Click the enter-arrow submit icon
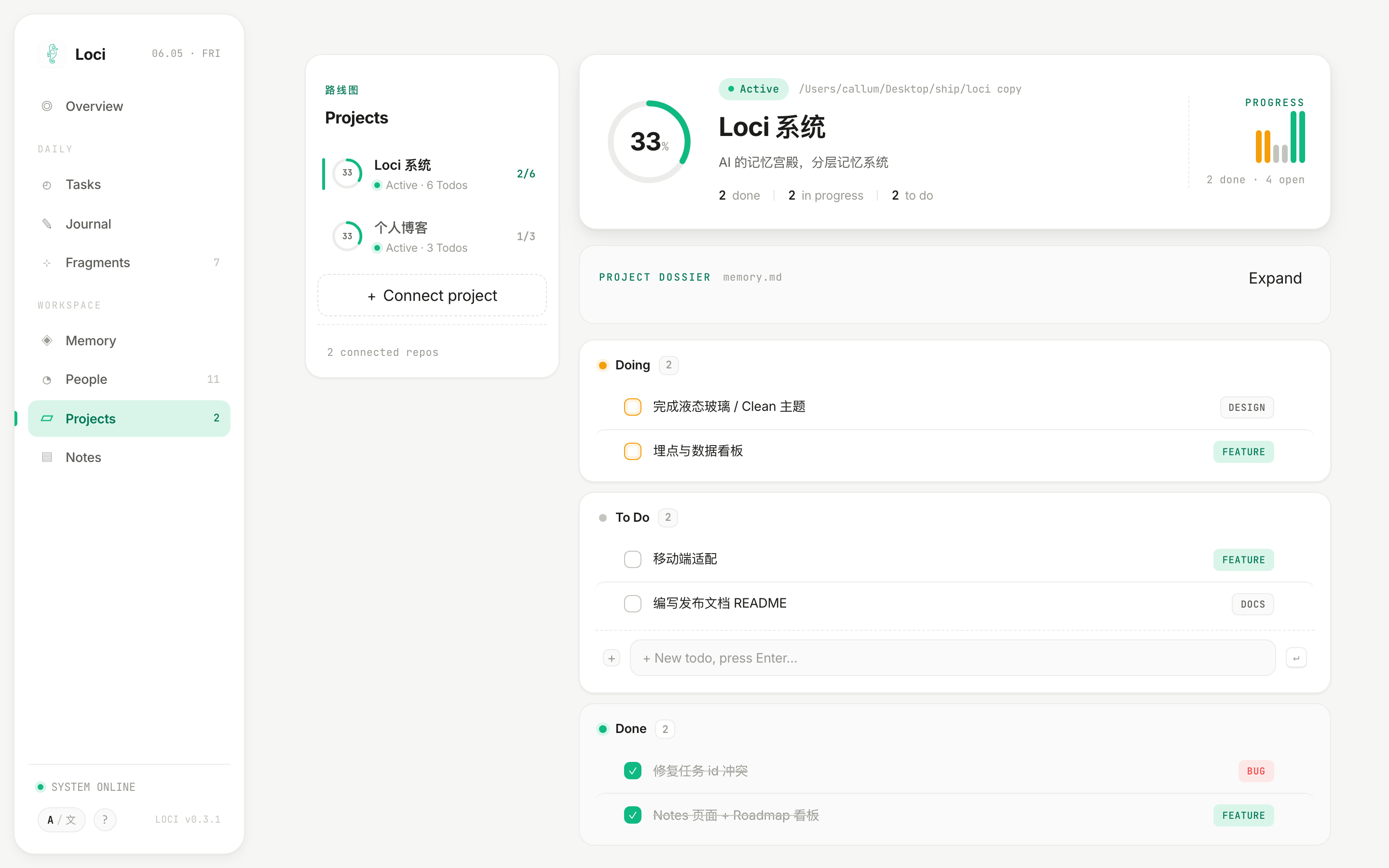The width and height of the screenshot is (1389, 868). tap(1296, 658)
